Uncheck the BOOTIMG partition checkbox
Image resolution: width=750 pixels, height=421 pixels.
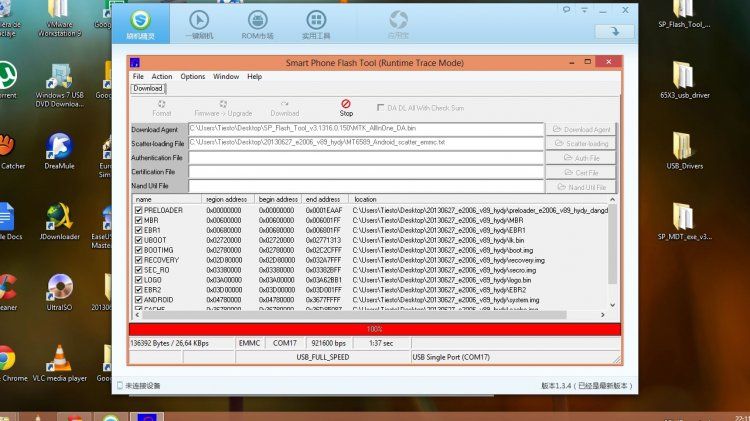coord(138,250)
